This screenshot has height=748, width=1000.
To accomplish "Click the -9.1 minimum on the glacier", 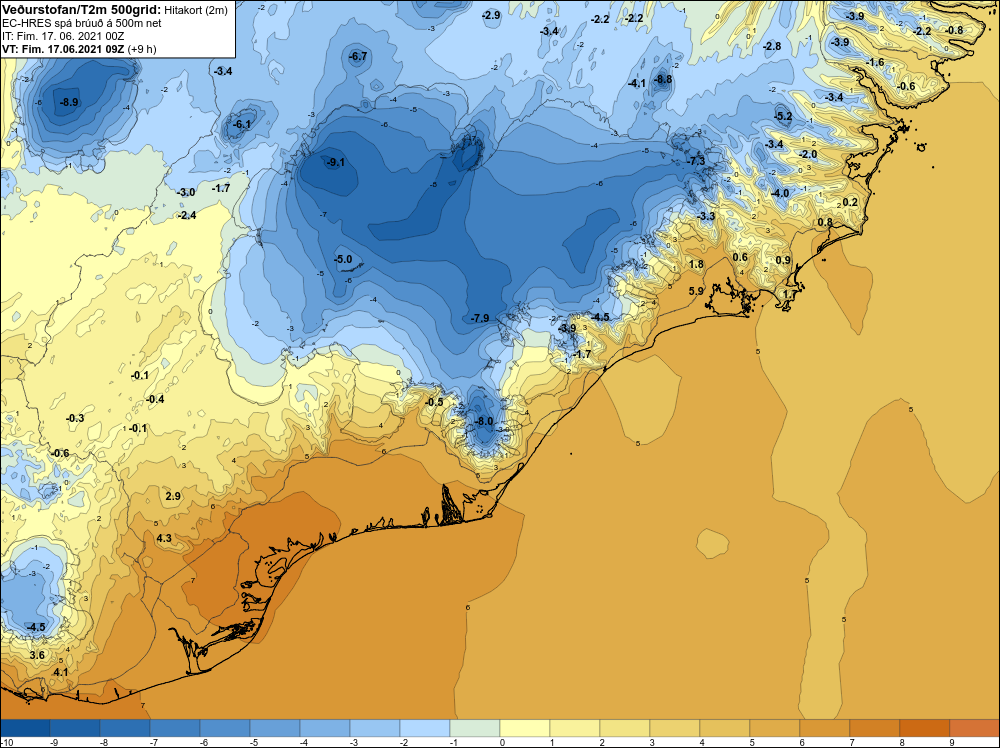I will (x=335, y=163).
